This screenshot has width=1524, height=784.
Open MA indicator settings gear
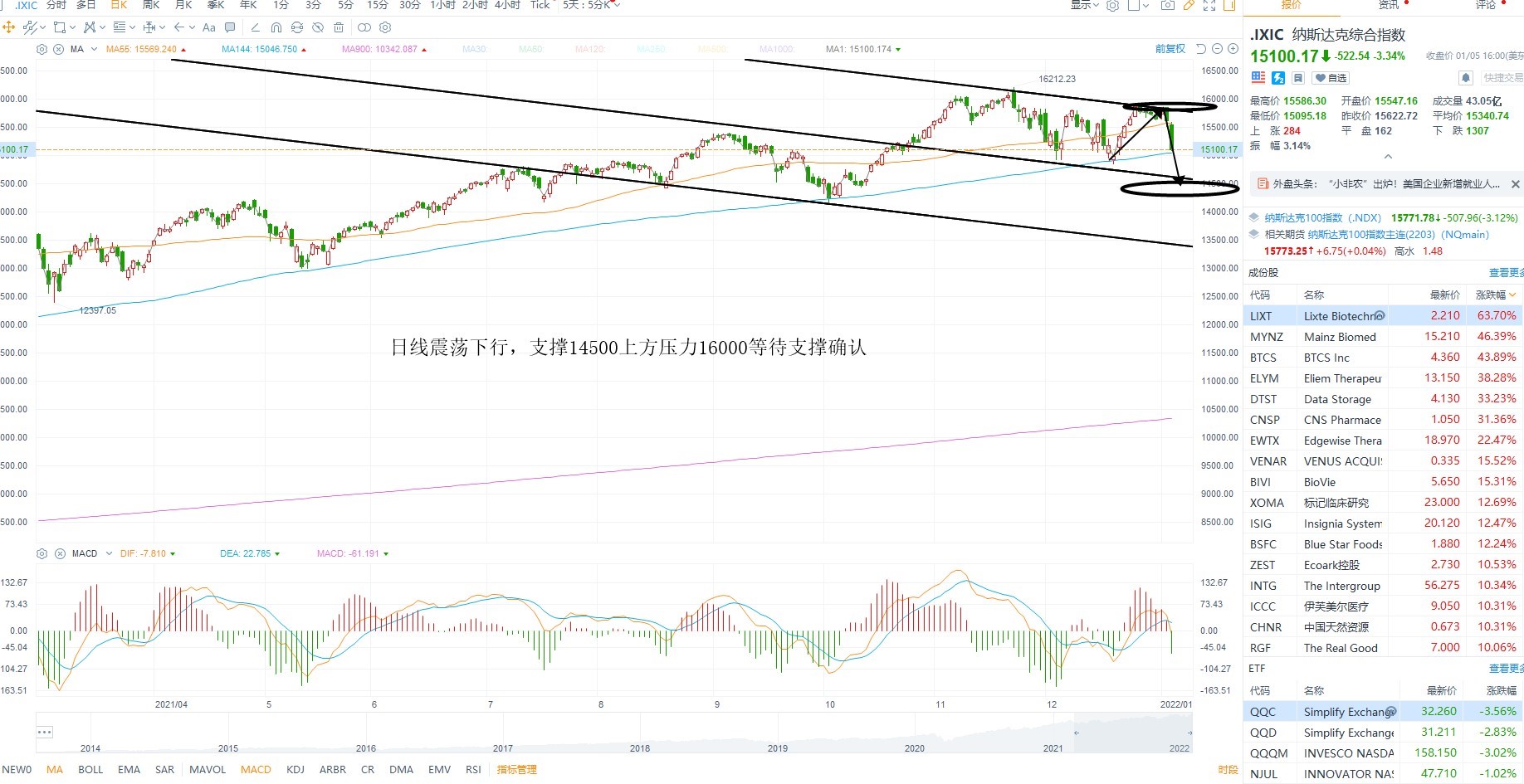(x=42, y=49)
